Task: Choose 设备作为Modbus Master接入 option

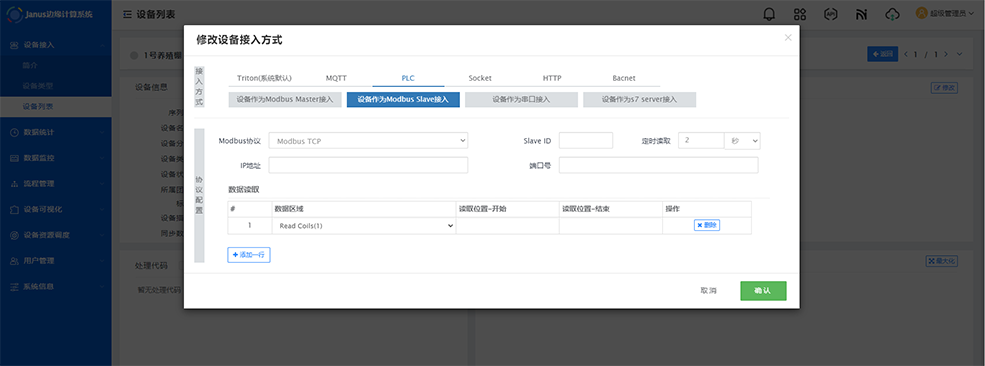Action: click(285, 100)
